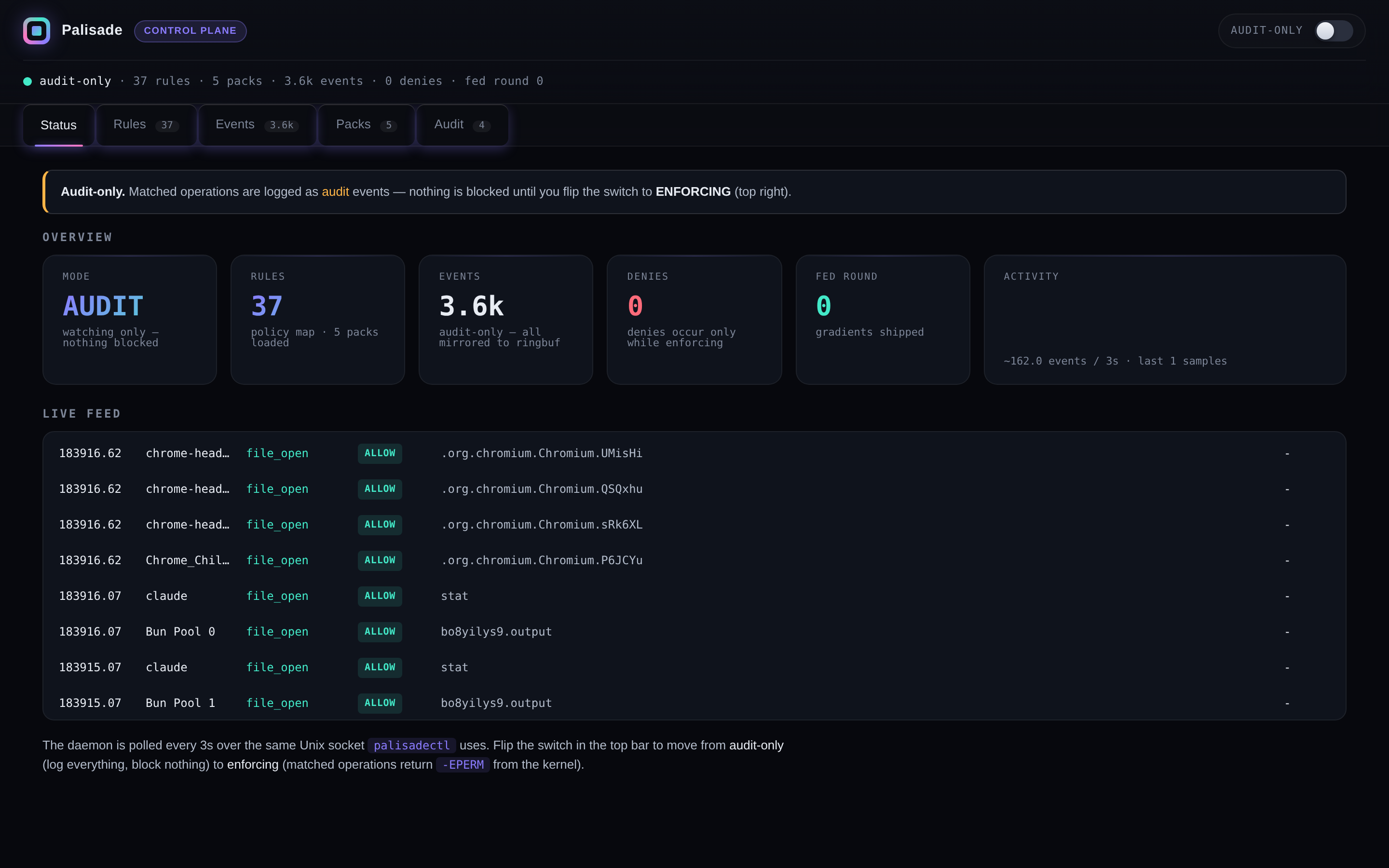Click the MODE AUDIT overview card

pyautogui.click(x=130, y=320)
